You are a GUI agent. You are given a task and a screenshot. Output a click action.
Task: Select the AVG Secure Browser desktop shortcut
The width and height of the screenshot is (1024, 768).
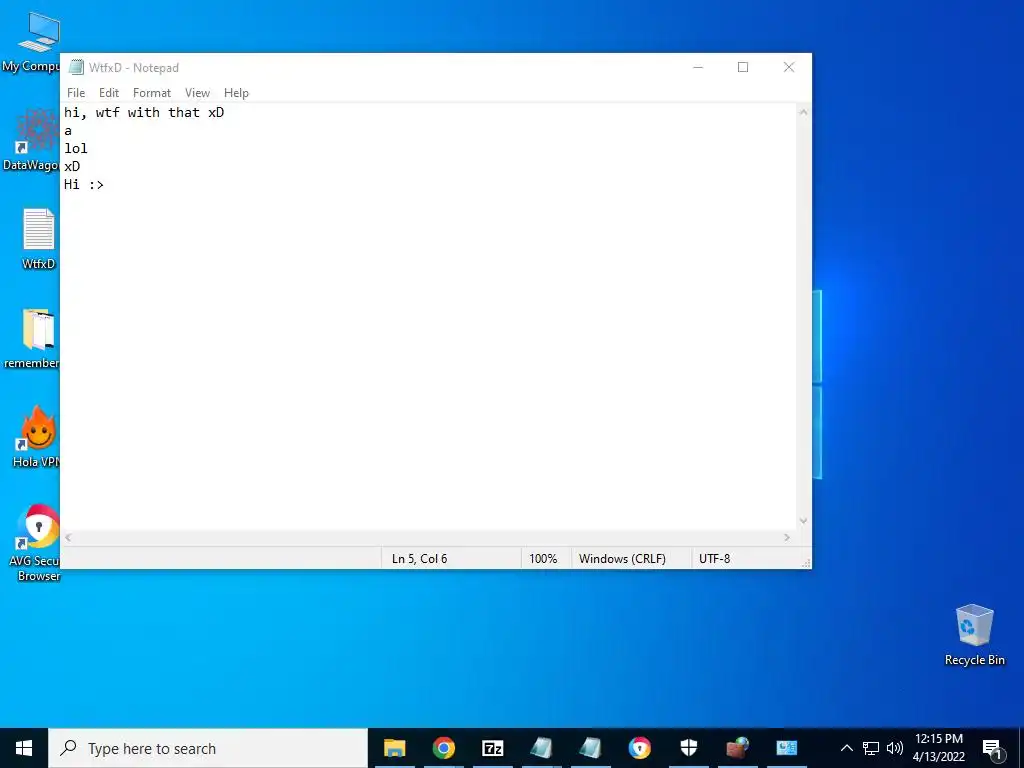[x=34, y=543]
